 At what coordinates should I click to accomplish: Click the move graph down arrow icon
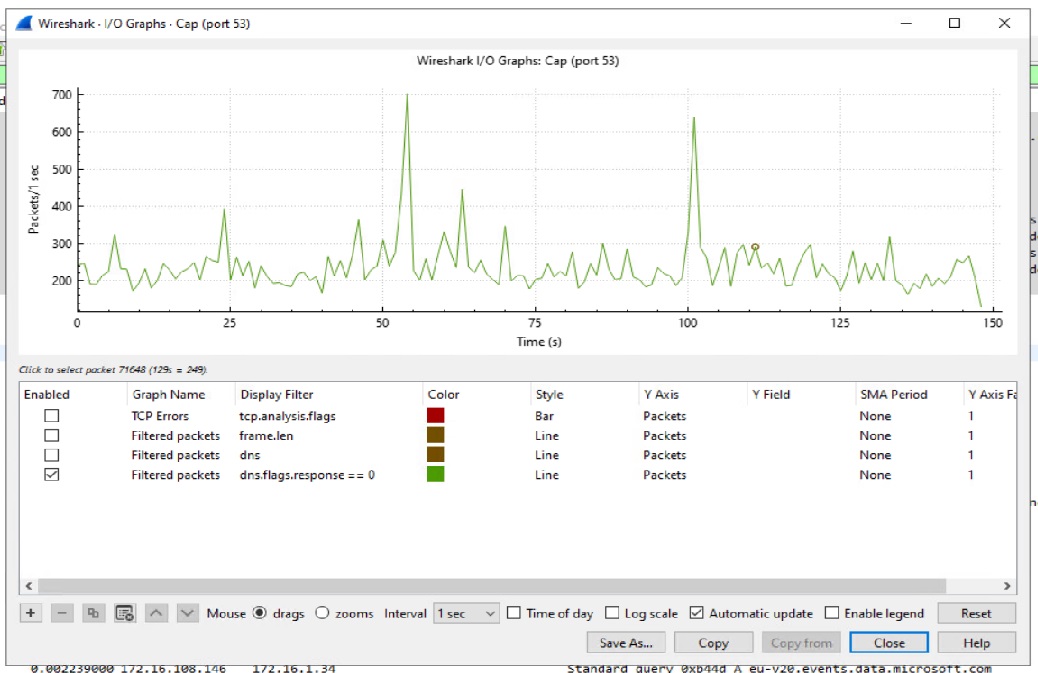(x=187, y=613)
